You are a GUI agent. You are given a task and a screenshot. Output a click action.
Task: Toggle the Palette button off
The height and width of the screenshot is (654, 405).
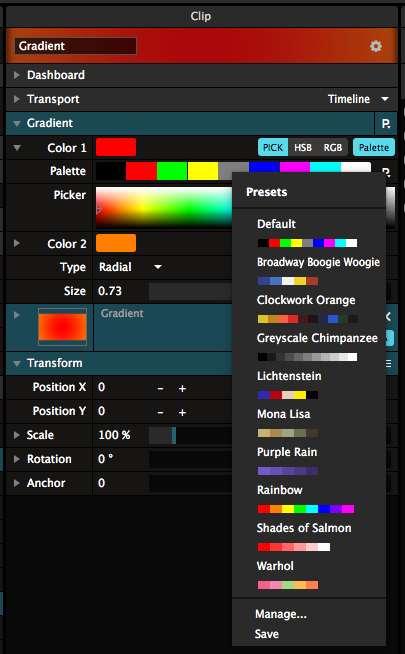(x=374, y=147)
